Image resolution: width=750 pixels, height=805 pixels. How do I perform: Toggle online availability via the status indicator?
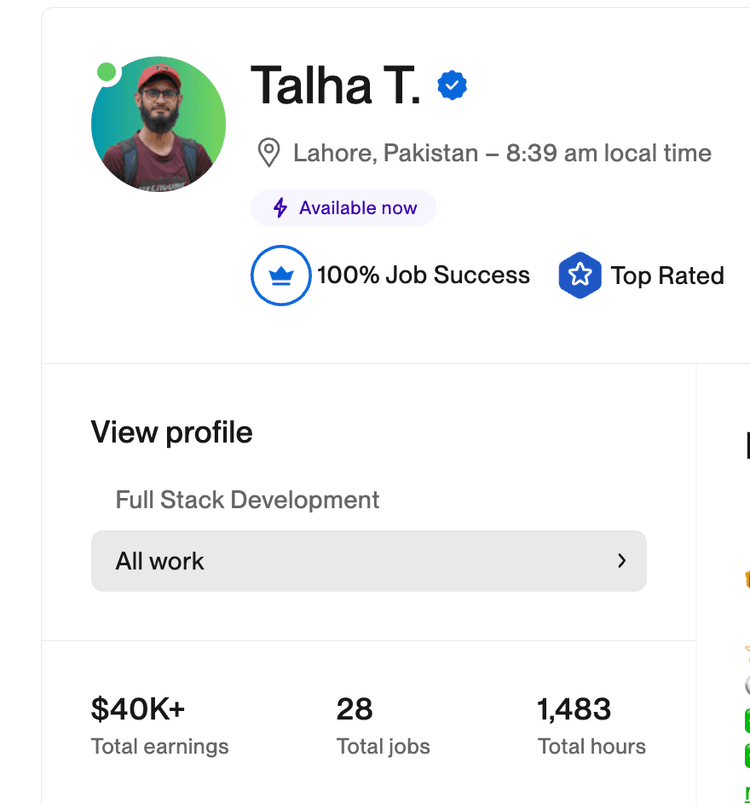(107, 70)
